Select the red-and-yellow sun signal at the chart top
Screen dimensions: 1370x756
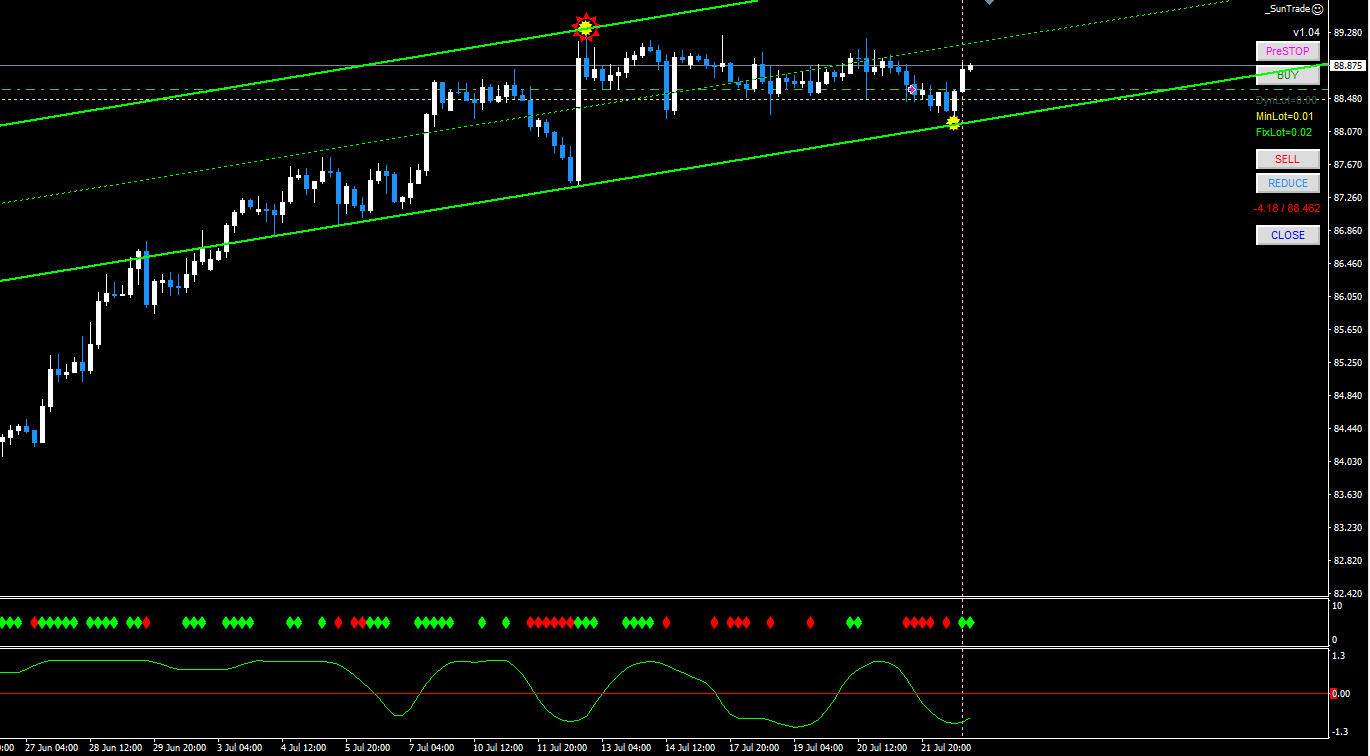pos(585,27)
